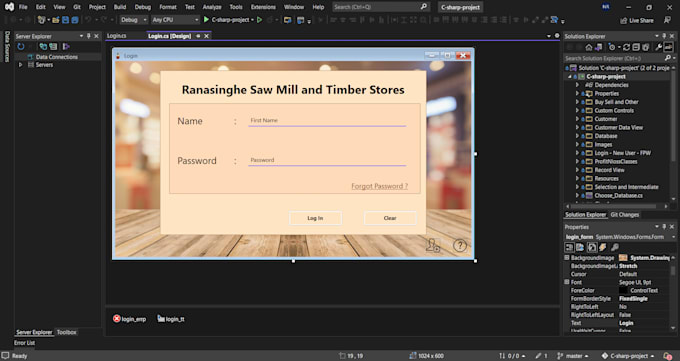
Task: Open startup project C-sharp-project dropdown arrow
Action: tap(252, 20)
